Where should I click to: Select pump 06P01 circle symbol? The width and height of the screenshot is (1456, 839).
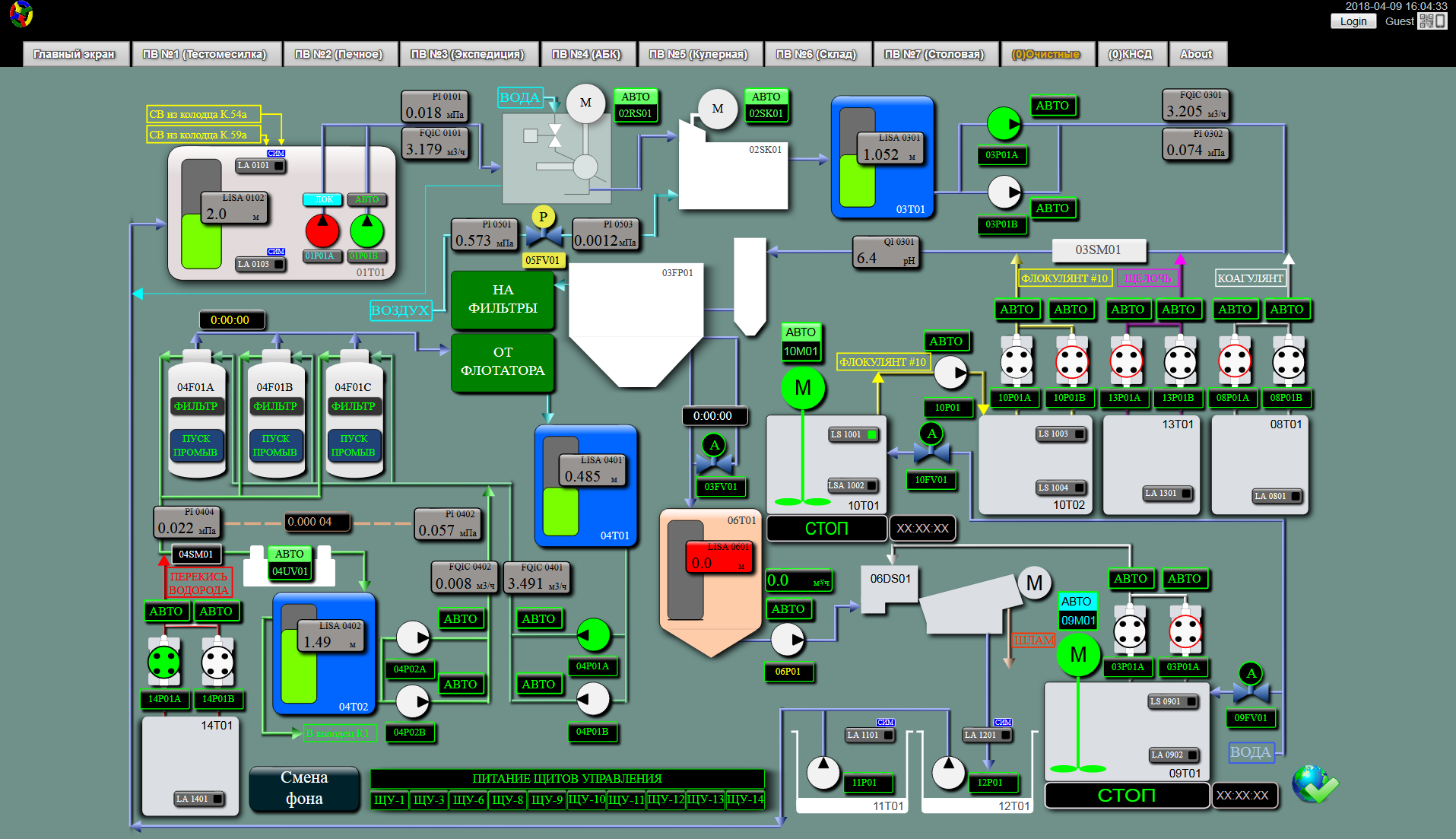tap(787, 640)
